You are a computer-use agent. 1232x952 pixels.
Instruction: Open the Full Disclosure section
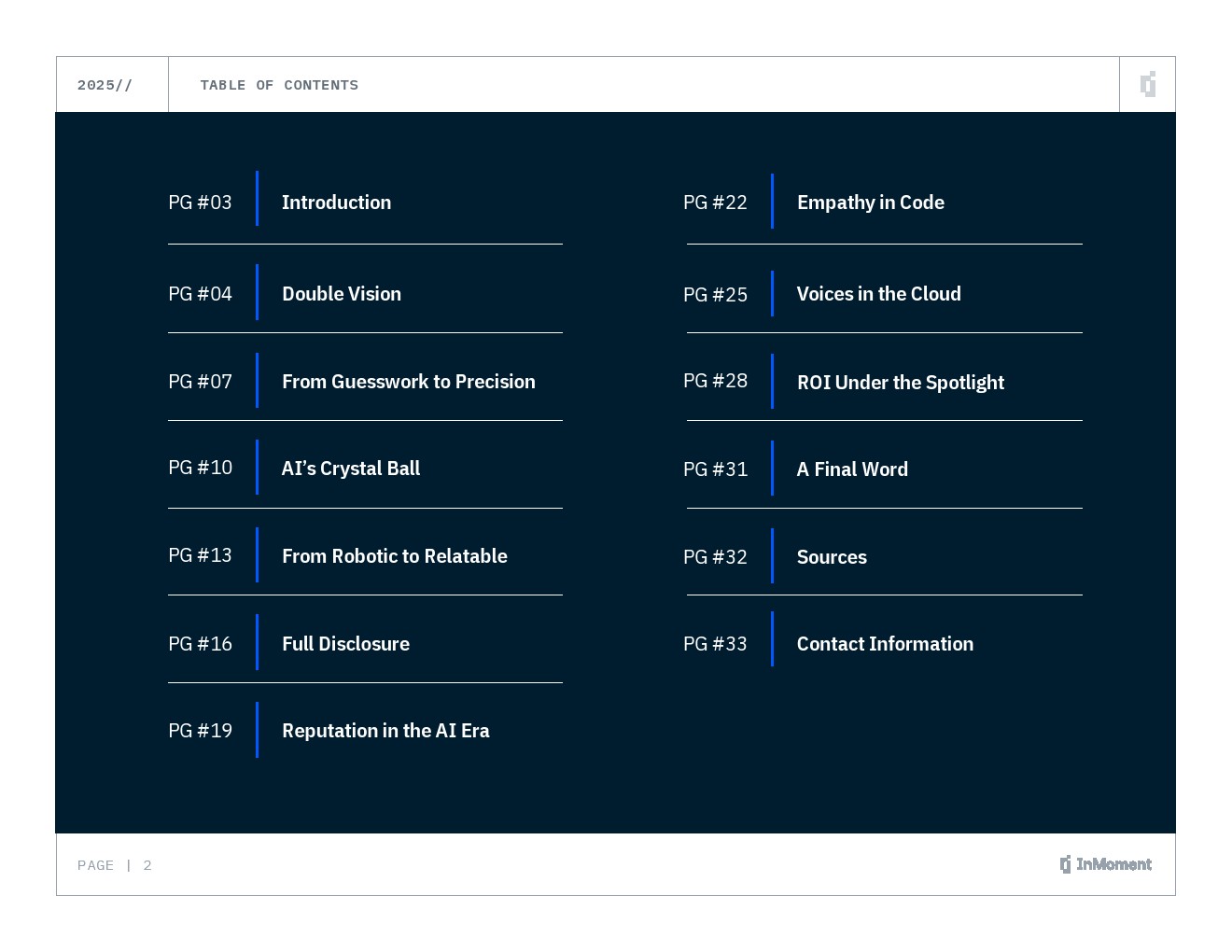tap(345, 644)
